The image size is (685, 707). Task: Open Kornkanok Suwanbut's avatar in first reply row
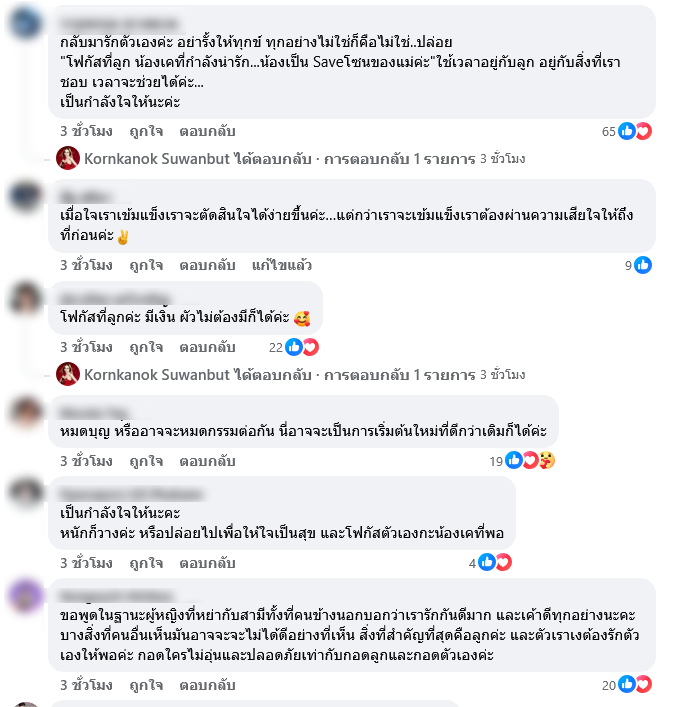68,158
